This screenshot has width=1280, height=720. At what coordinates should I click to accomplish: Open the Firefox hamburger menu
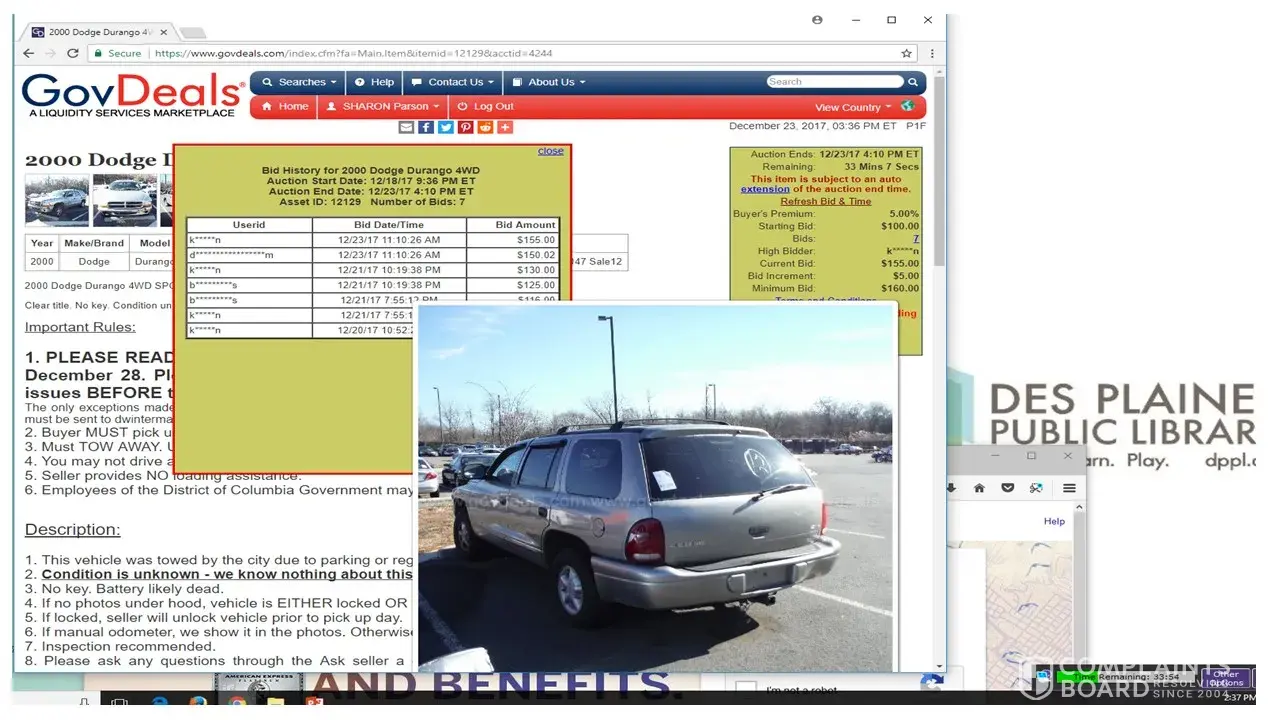(1069, 488)
